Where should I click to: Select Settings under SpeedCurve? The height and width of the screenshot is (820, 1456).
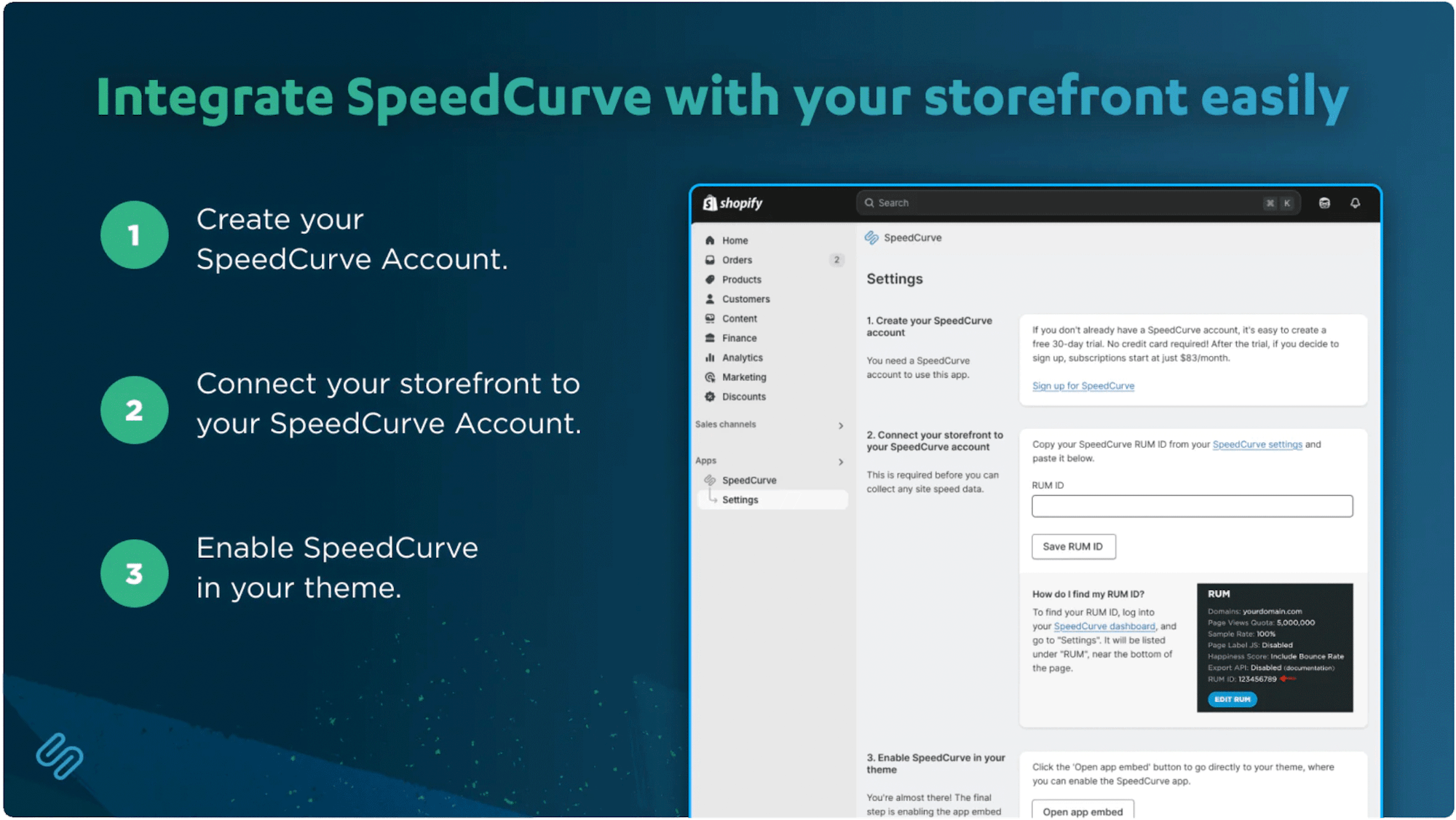point(740,500)
